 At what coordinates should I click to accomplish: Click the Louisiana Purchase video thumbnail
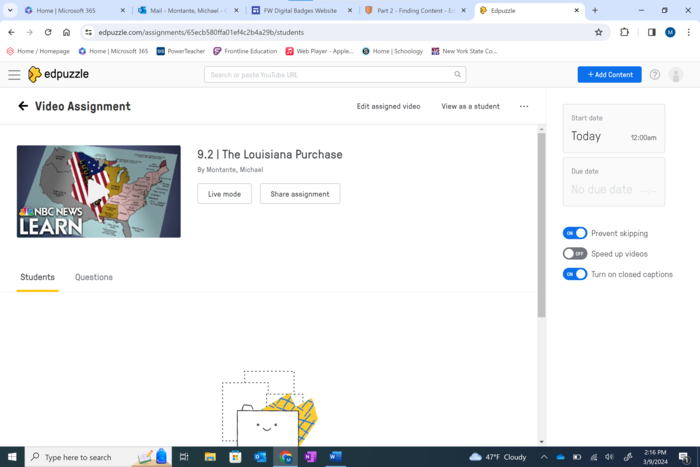(x=99, y=191)
